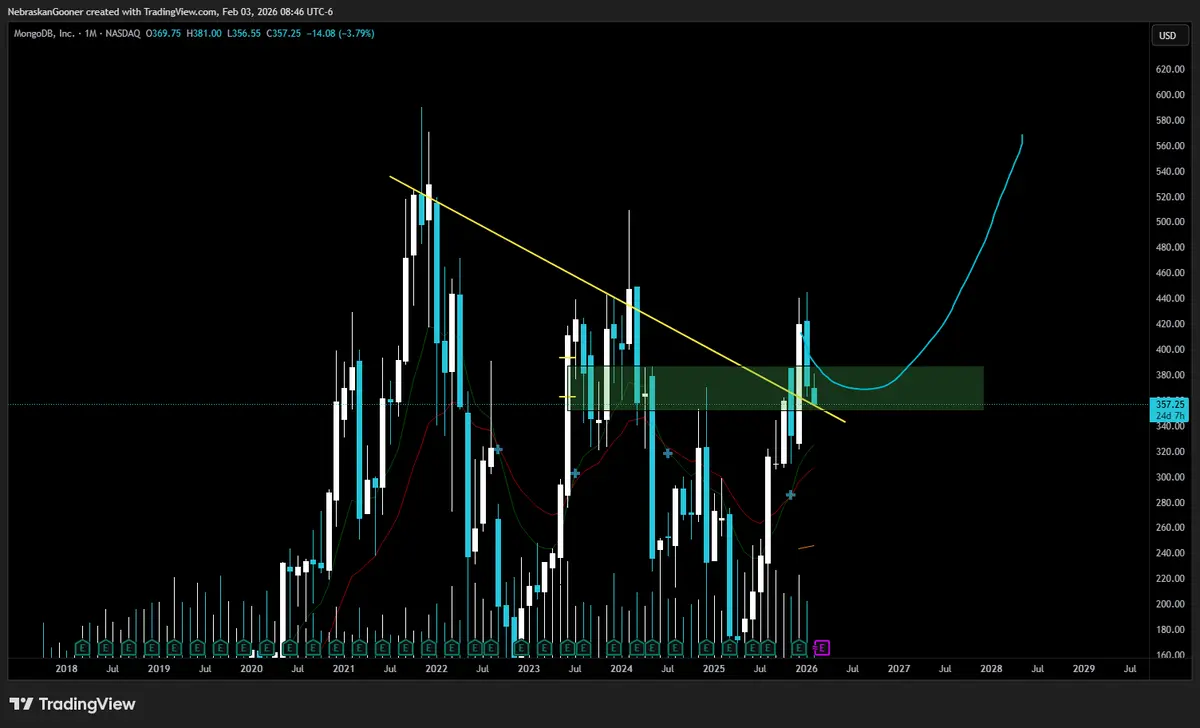1200x728 pixels.
Task: Click the blue plus marker below 2025 candles
Action: click(x=790, y=495)
